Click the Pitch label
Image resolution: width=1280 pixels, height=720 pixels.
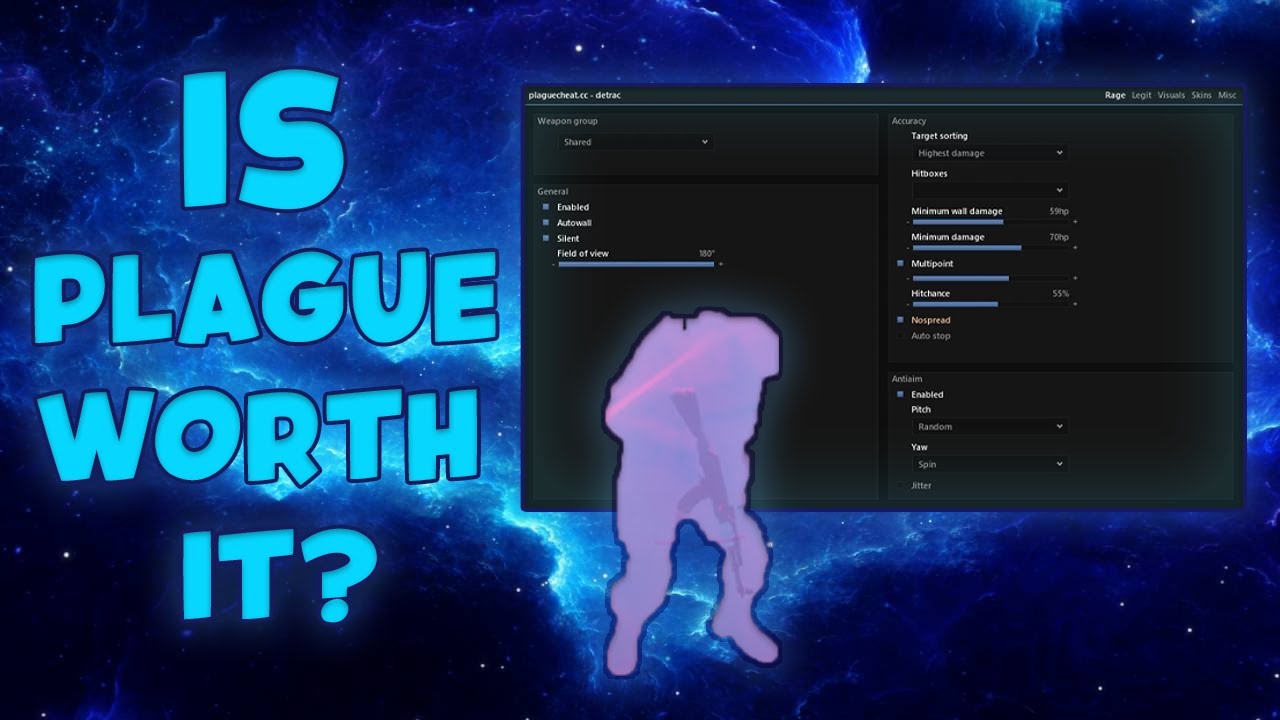click(920, 410)
